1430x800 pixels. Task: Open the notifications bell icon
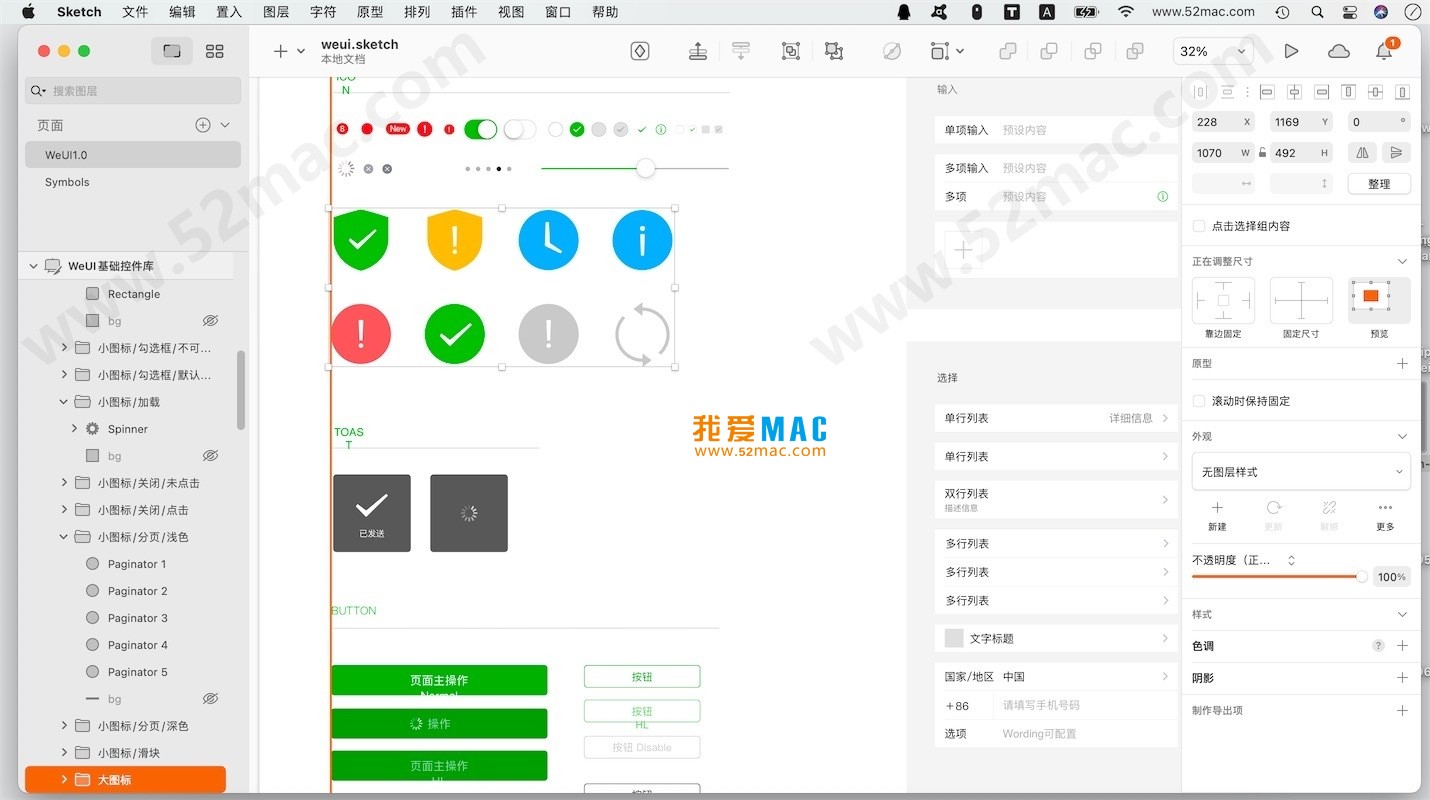1385,51
